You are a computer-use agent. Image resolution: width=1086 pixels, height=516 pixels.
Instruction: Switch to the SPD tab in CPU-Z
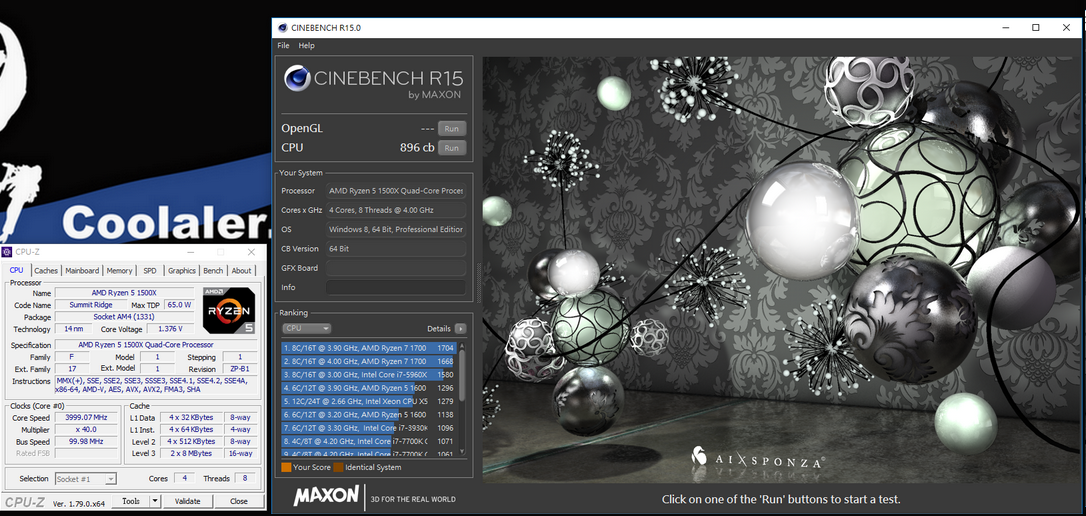point(150,271)
